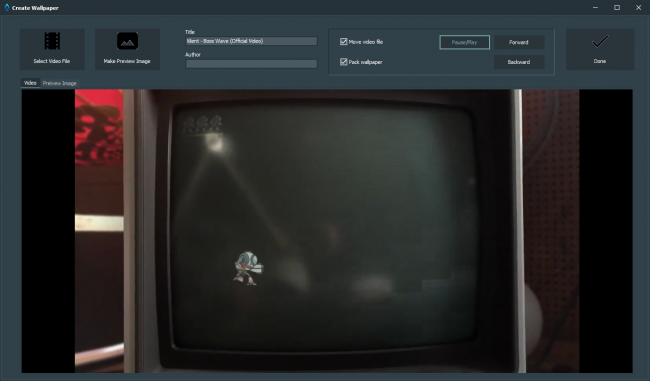650x381 pixels.
Task: Focus the empty Author text field
Action: pyautogui.click(x=251, y=64)
